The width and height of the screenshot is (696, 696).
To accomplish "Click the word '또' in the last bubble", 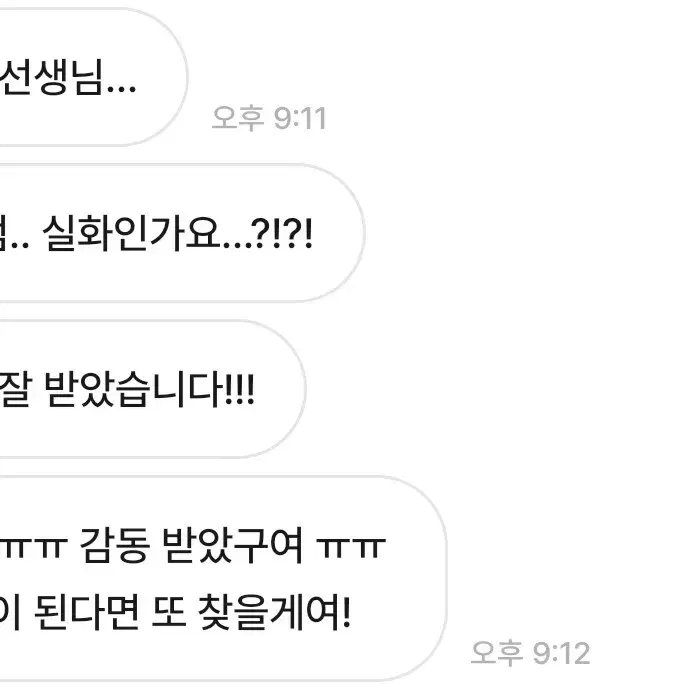I will click(x=169, y=613).
